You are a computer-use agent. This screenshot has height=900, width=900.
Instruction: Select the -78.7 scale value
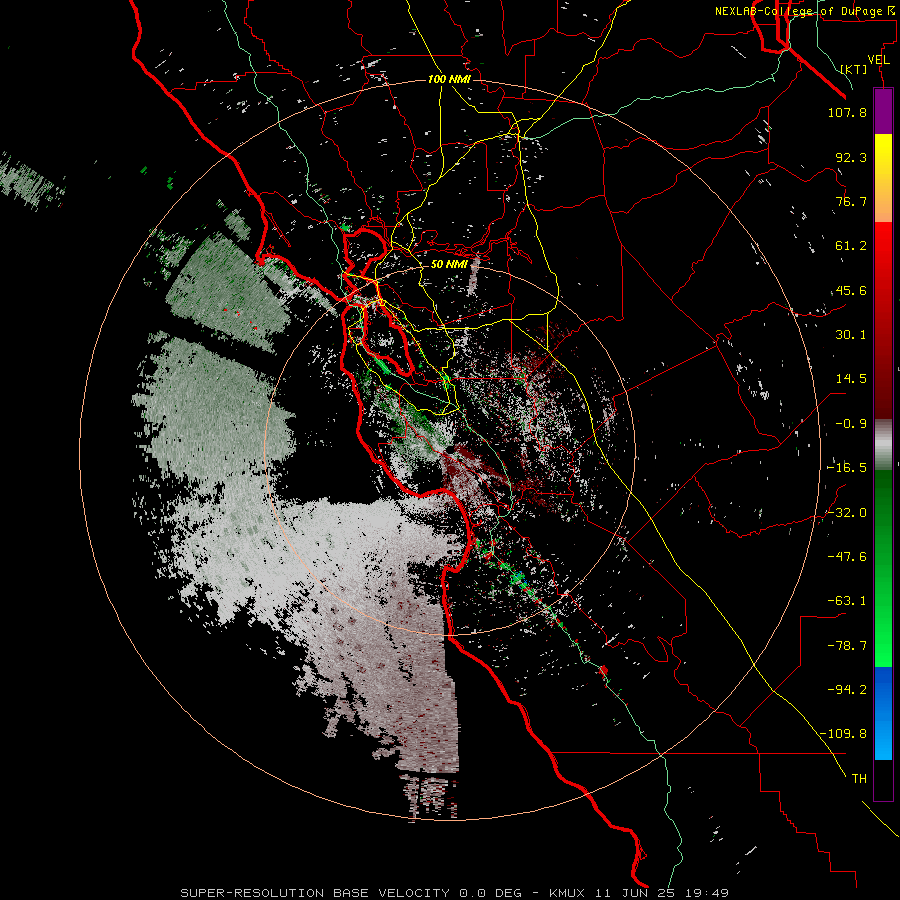[x=847, y=646]
